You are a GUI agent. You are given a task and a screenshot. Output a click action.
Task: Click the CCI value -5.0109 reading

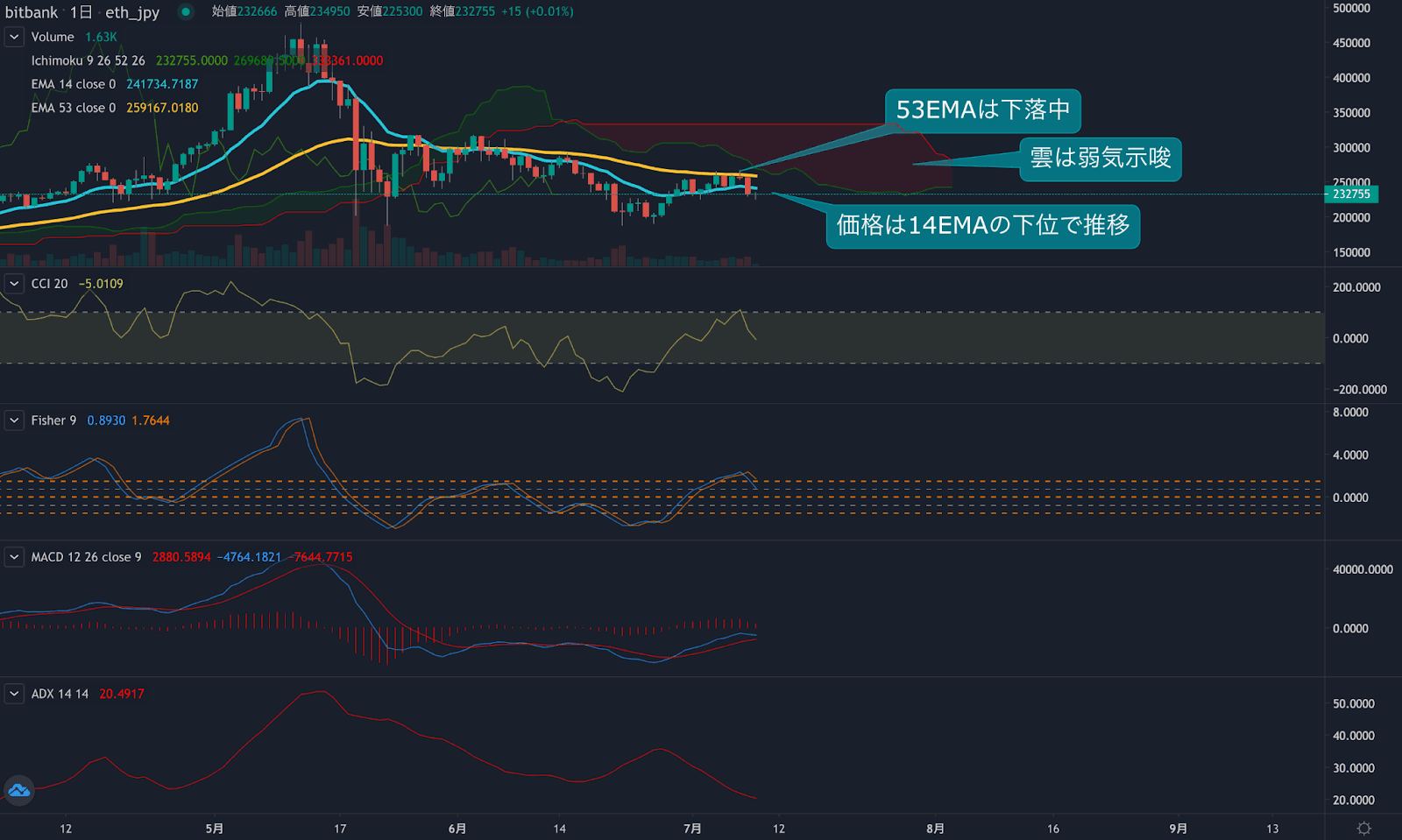pos(101,283)
